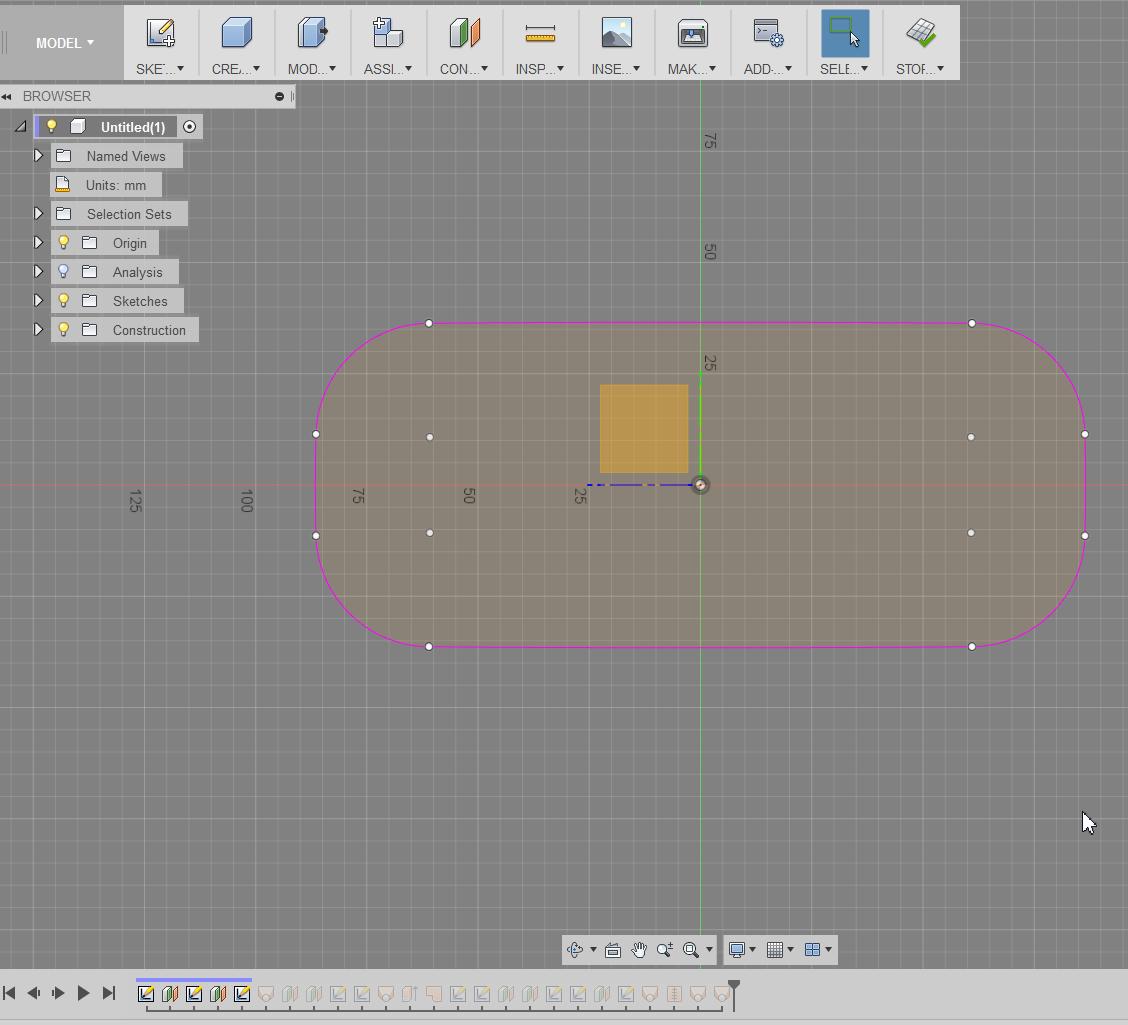Toggle the Analysis folder lightbulb
Viewport: 1128px width, 1025px height.
click(x=64, y=272)
